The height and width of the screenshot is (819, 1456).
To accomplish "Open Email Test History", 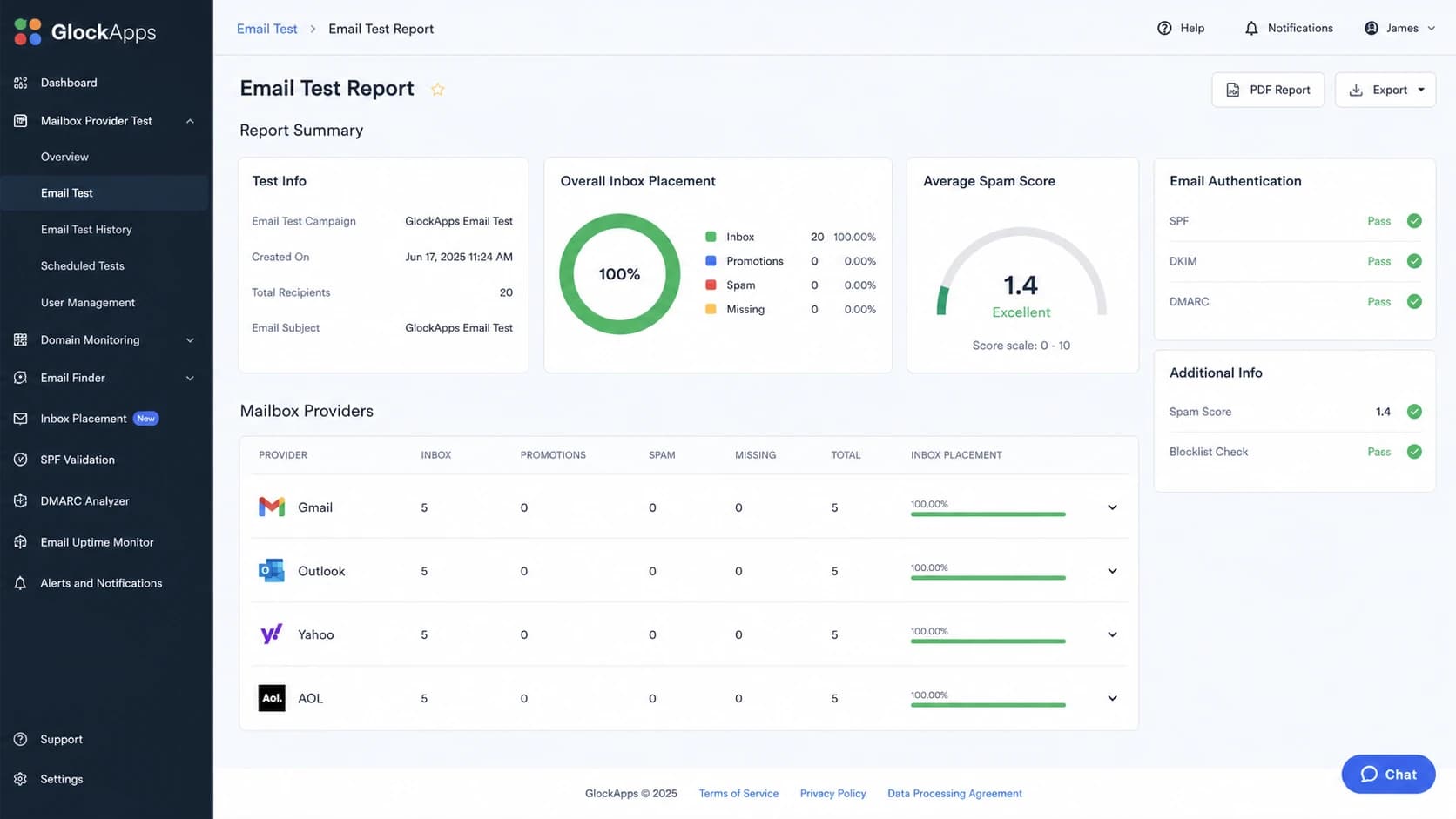I will coord(86,230).
